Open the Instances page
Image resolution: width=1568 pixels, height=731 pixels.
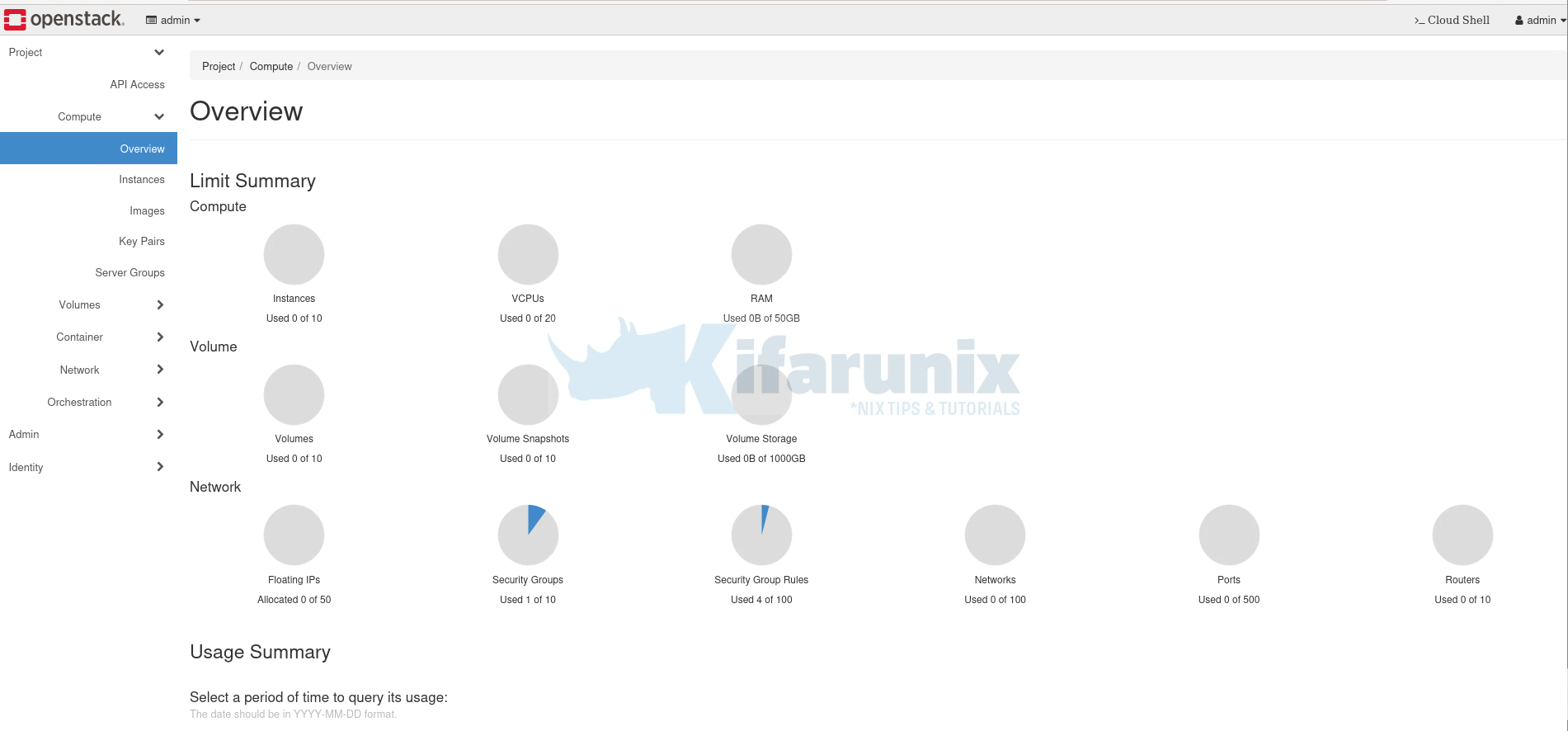coord(141,179)
